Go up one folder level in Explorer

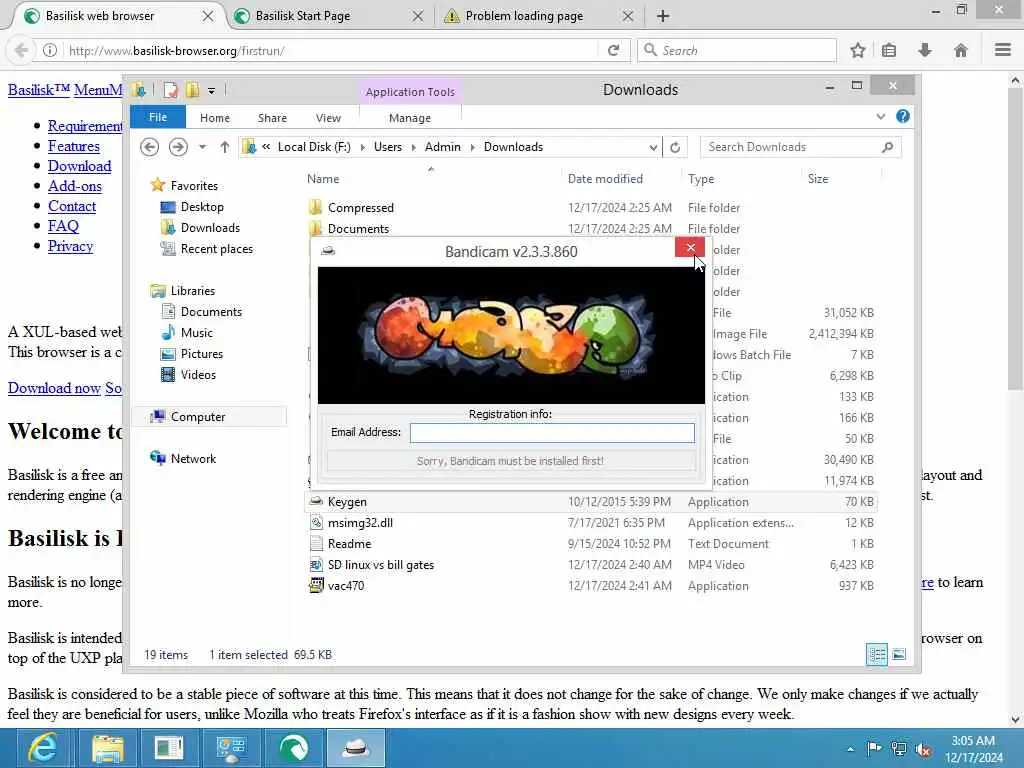tap(225, 147)
